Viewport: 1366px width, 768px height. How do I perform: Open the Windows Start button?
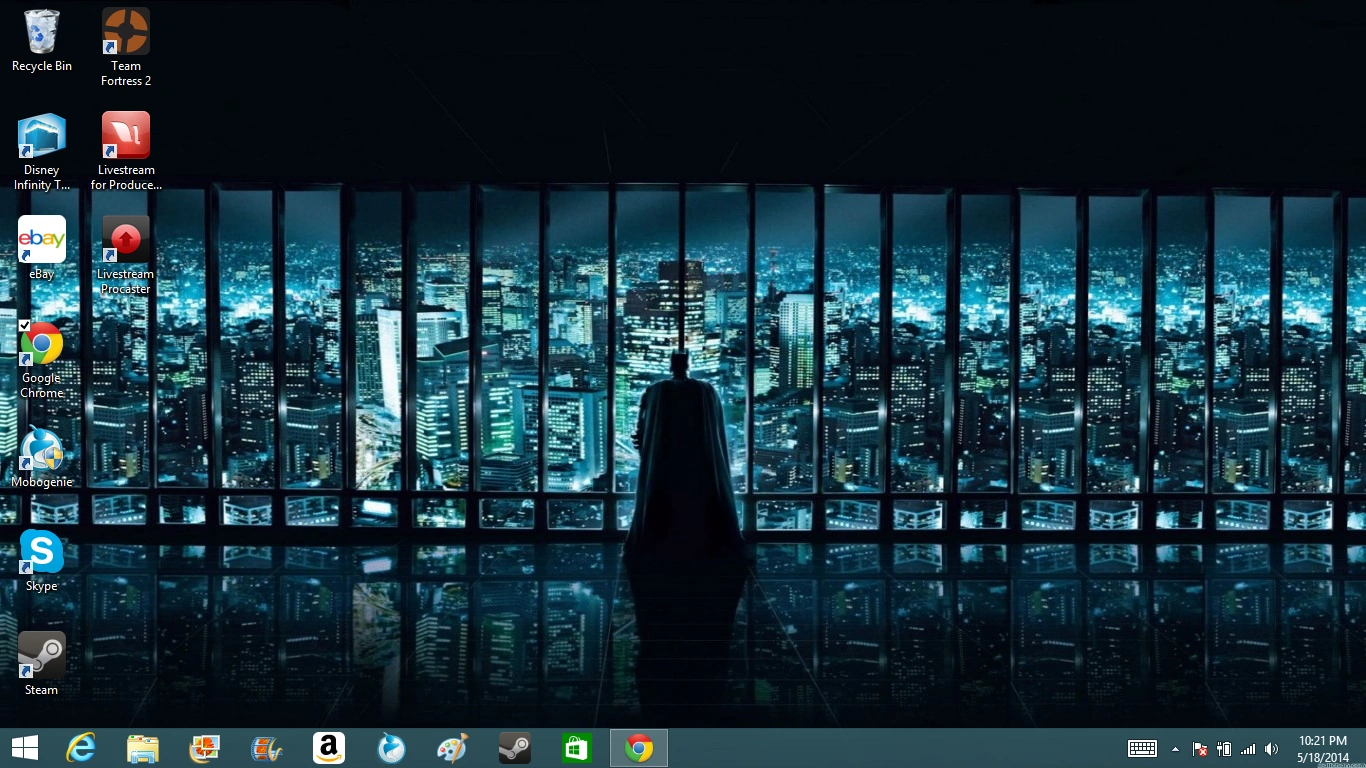[25, 748]
